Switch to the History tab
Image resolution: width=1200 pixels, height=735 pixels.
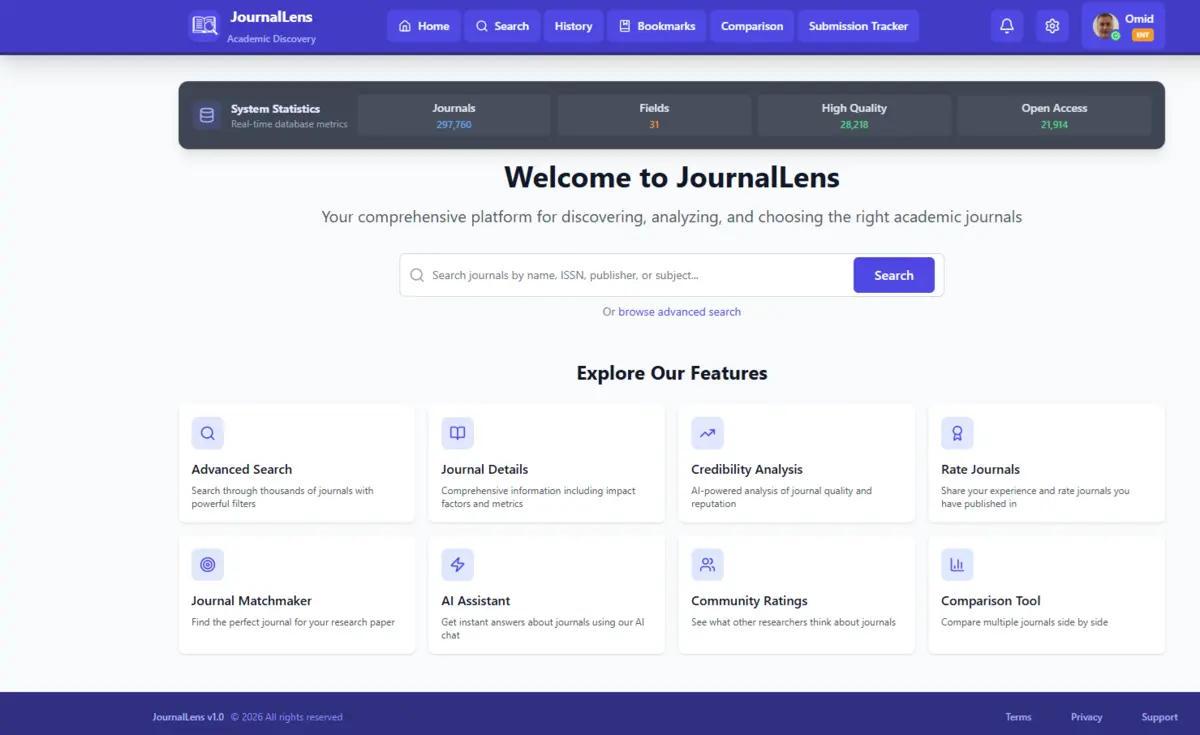point(573,26)
